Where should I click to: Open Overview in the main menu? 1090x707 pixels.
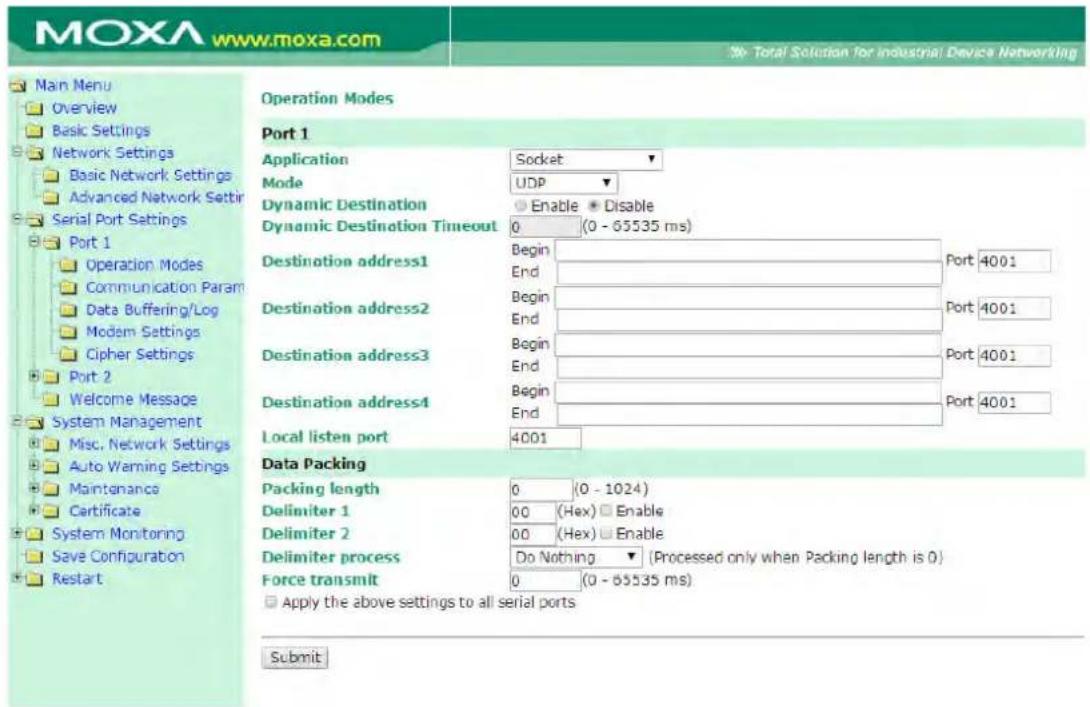(84, 108)
